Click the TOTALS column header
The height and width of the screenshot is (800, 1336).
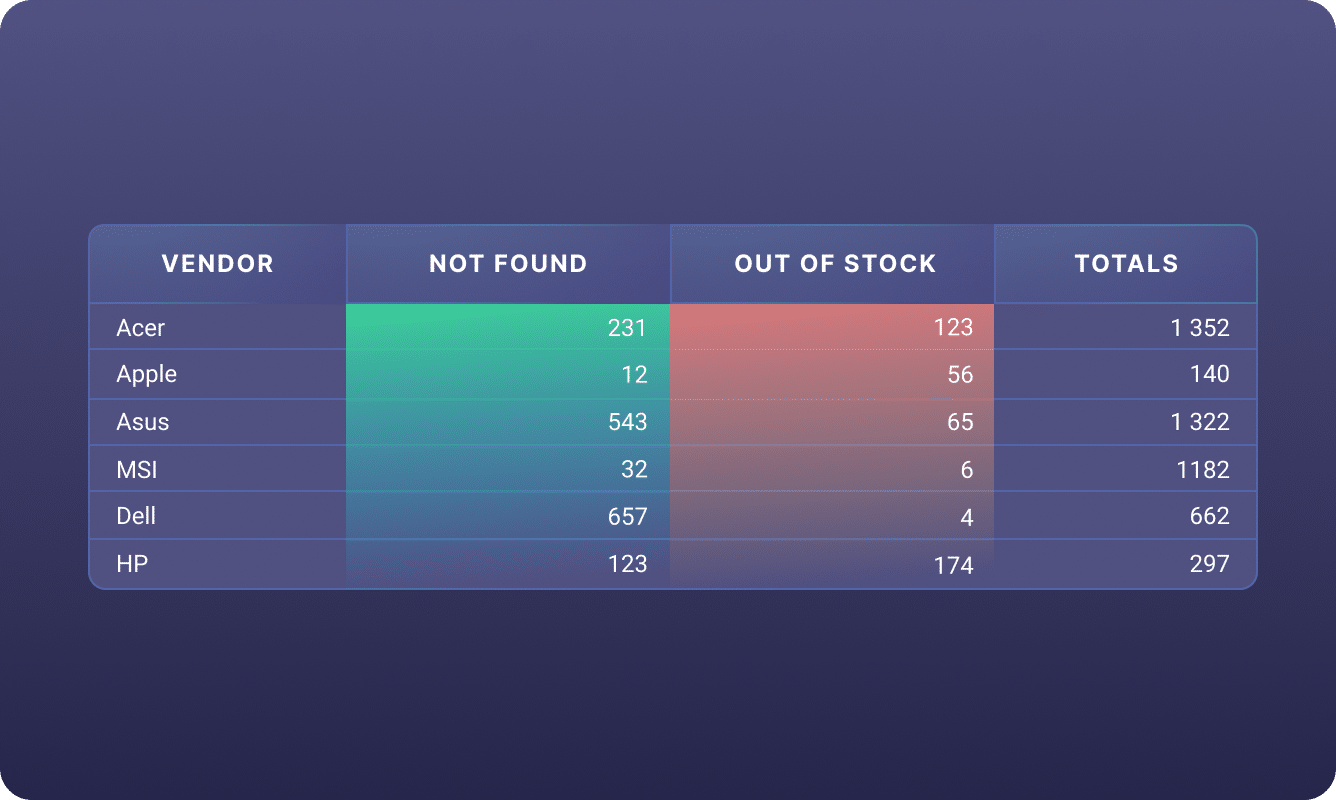[1126, 264]
